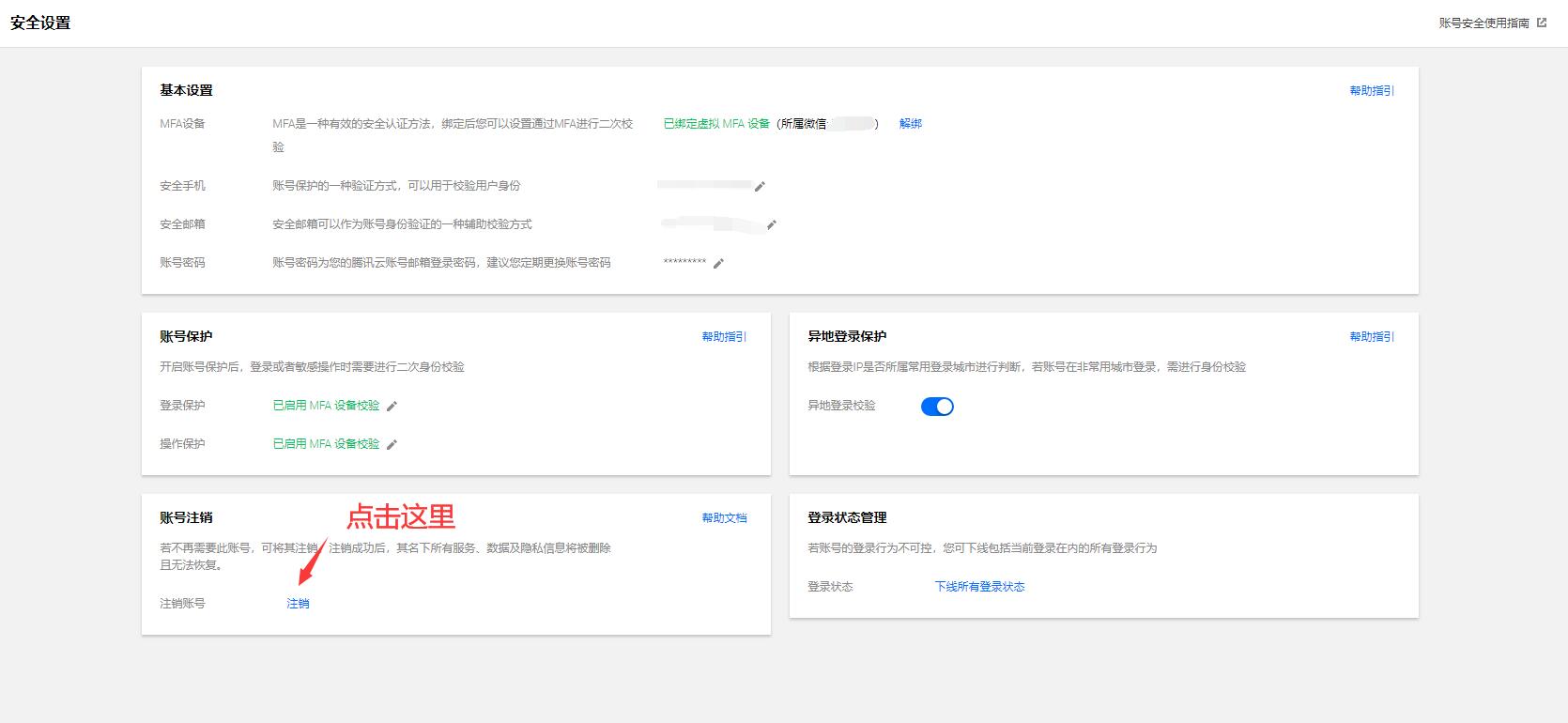
Task: Click the masked password asterisks value
Action: tap(684, 262)
